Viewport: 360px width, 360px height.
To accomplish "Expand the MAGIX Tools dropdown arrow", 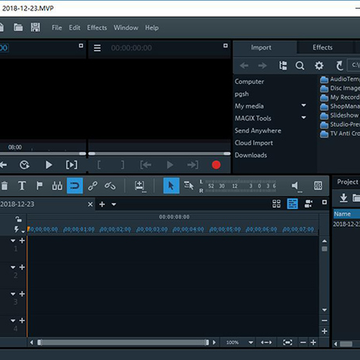I will [304, 117].
